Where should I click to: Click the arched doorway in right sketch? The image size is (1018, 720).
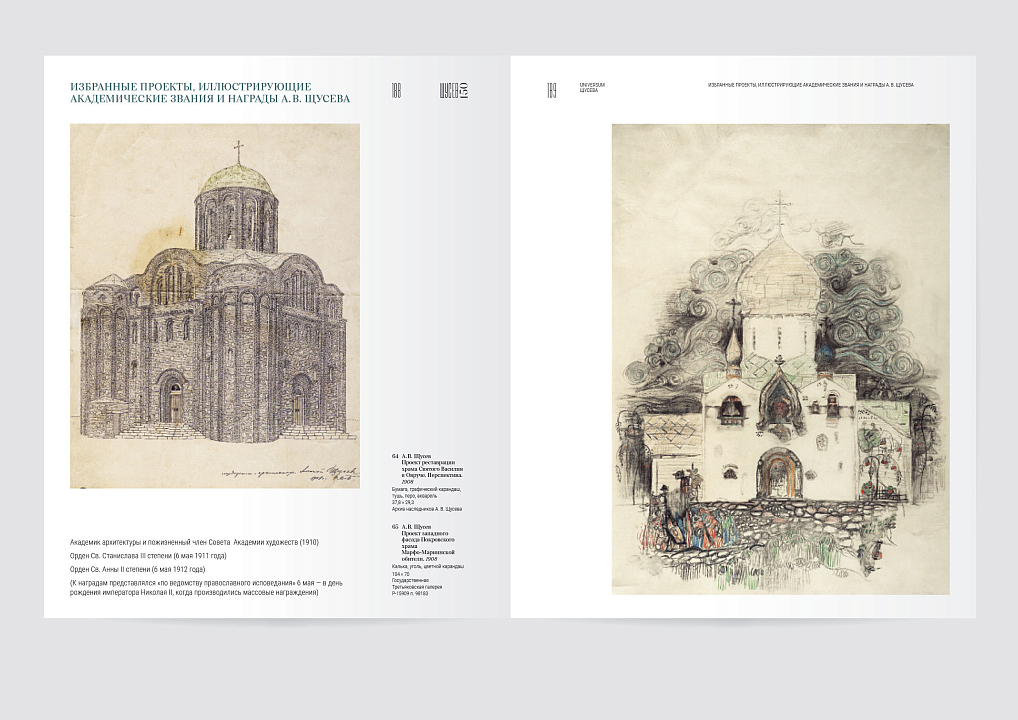(x=778, y=472)
